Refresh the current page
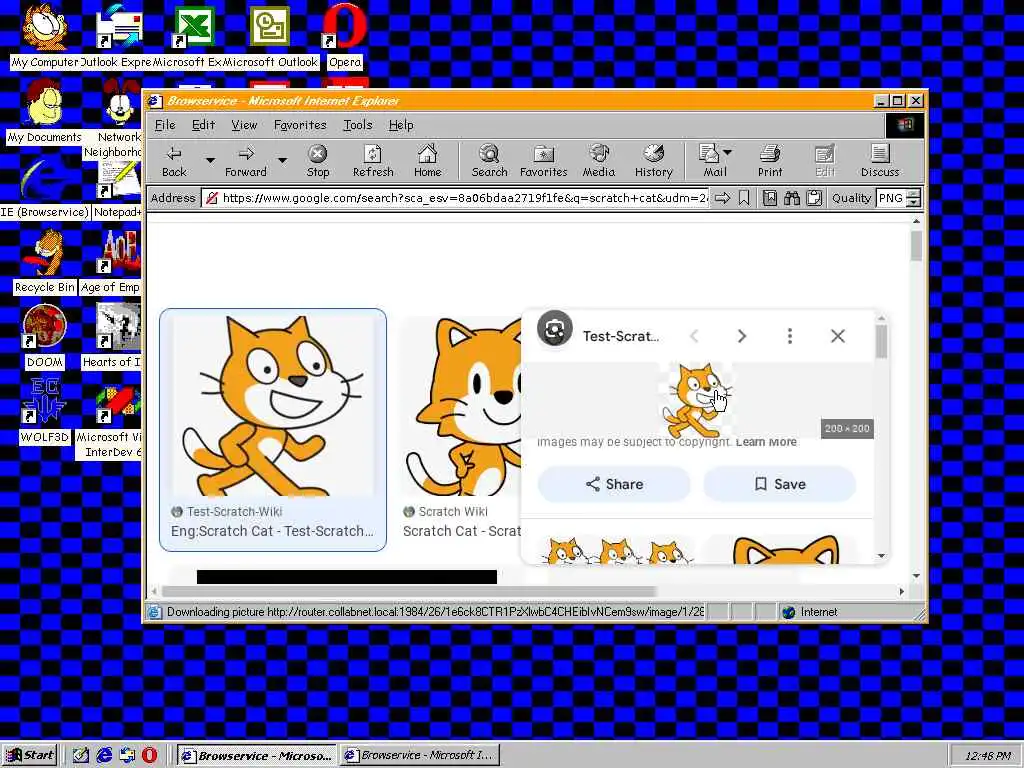1024x768 pixels. tap(373, 161)
